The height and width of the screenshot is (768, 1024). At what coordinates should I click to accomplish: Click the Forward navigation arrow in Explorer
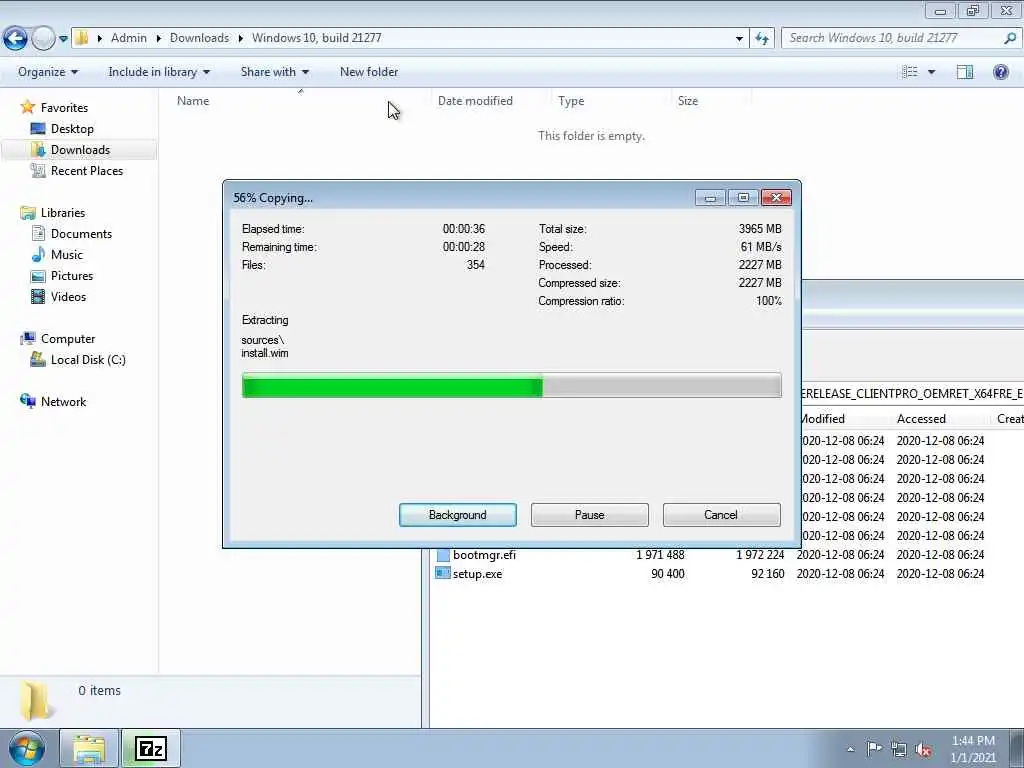[x=43, y=38]
